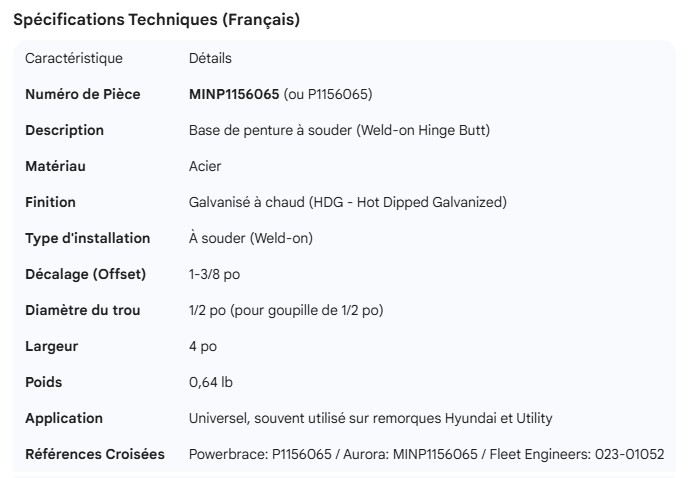Click the Détails column header
The image size is (690, 478).
point(210,58)
